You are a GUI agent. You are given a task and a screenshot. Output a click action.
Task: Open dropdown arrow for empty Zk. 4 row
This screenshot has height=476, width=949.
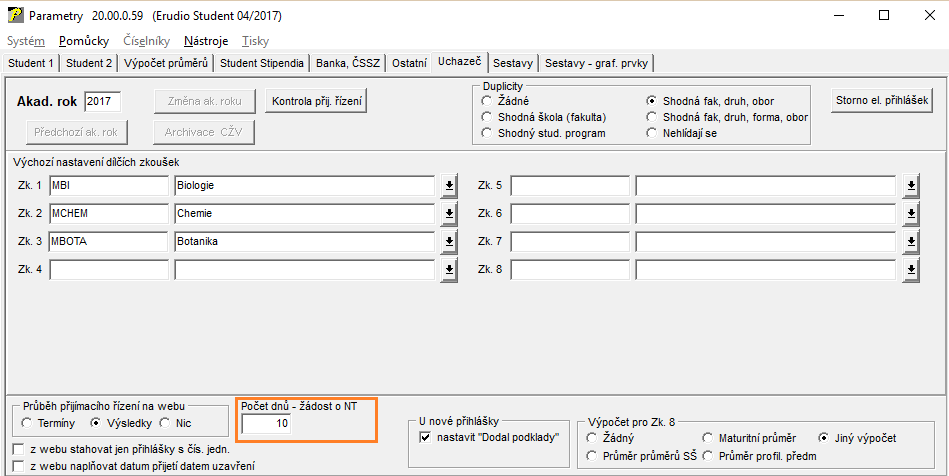pos(449,270)
